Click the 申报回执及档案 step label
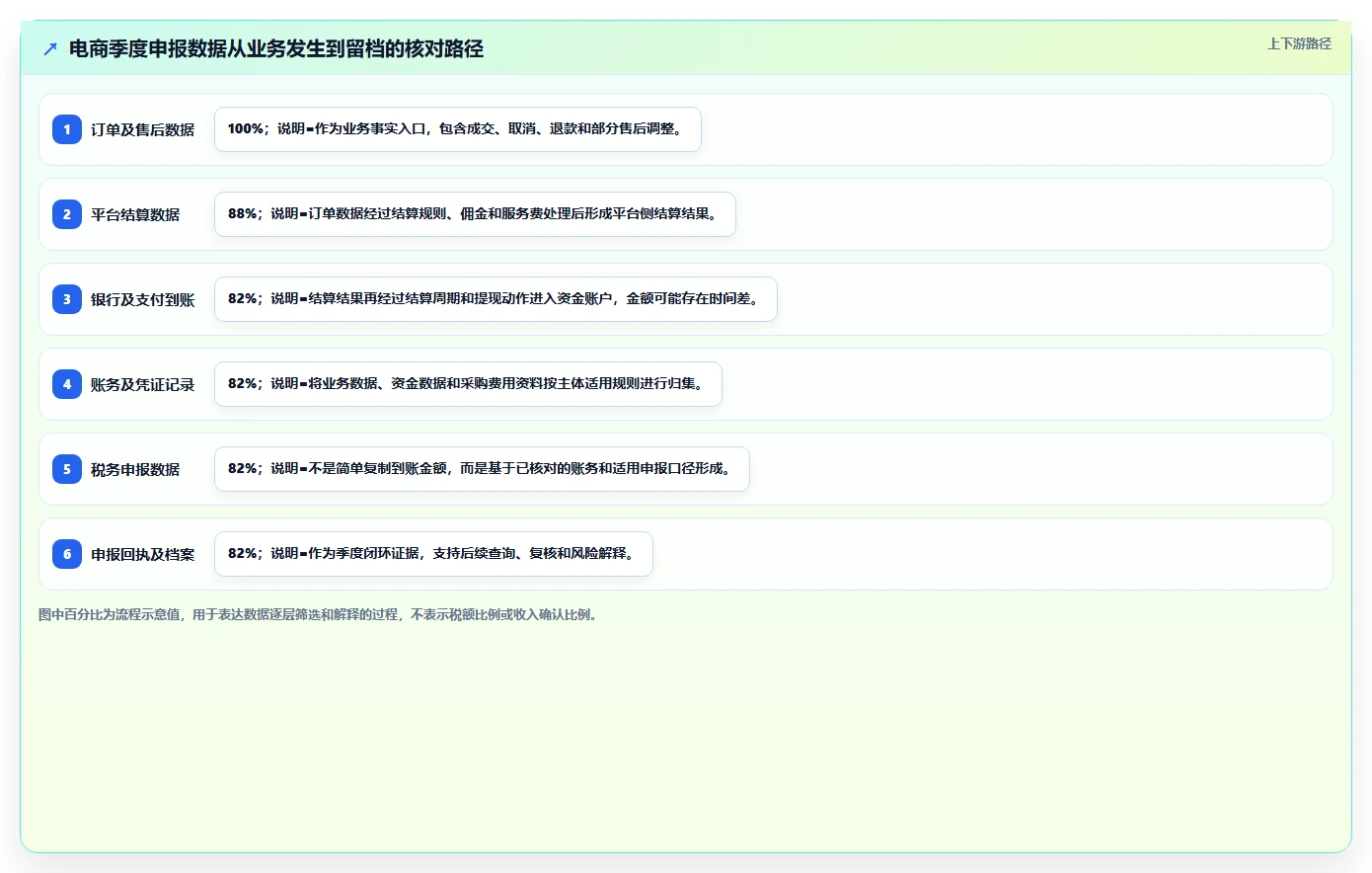 pos(142,554)
